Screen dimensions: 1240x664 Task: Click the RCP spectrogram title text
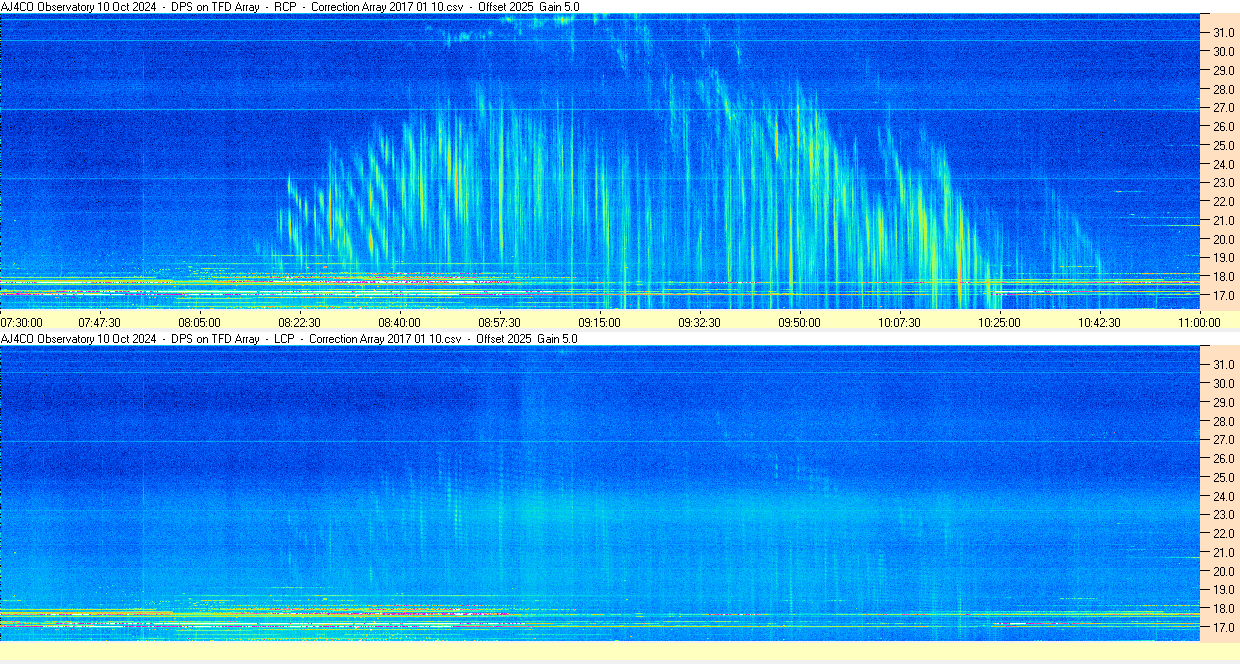click(290, 7)
